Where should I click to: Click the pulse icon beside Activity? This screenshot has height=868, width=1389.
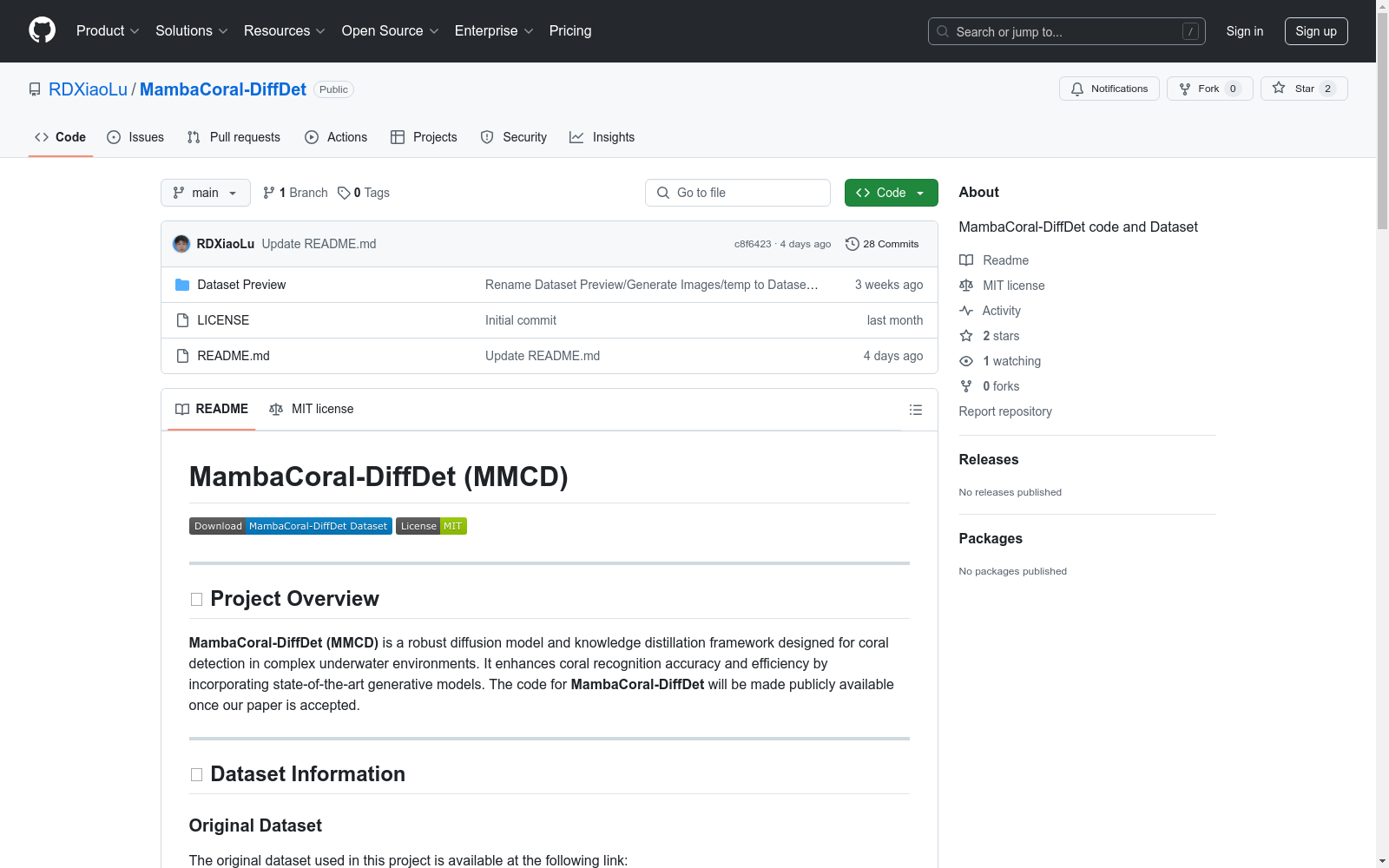(x=966, y=311)
